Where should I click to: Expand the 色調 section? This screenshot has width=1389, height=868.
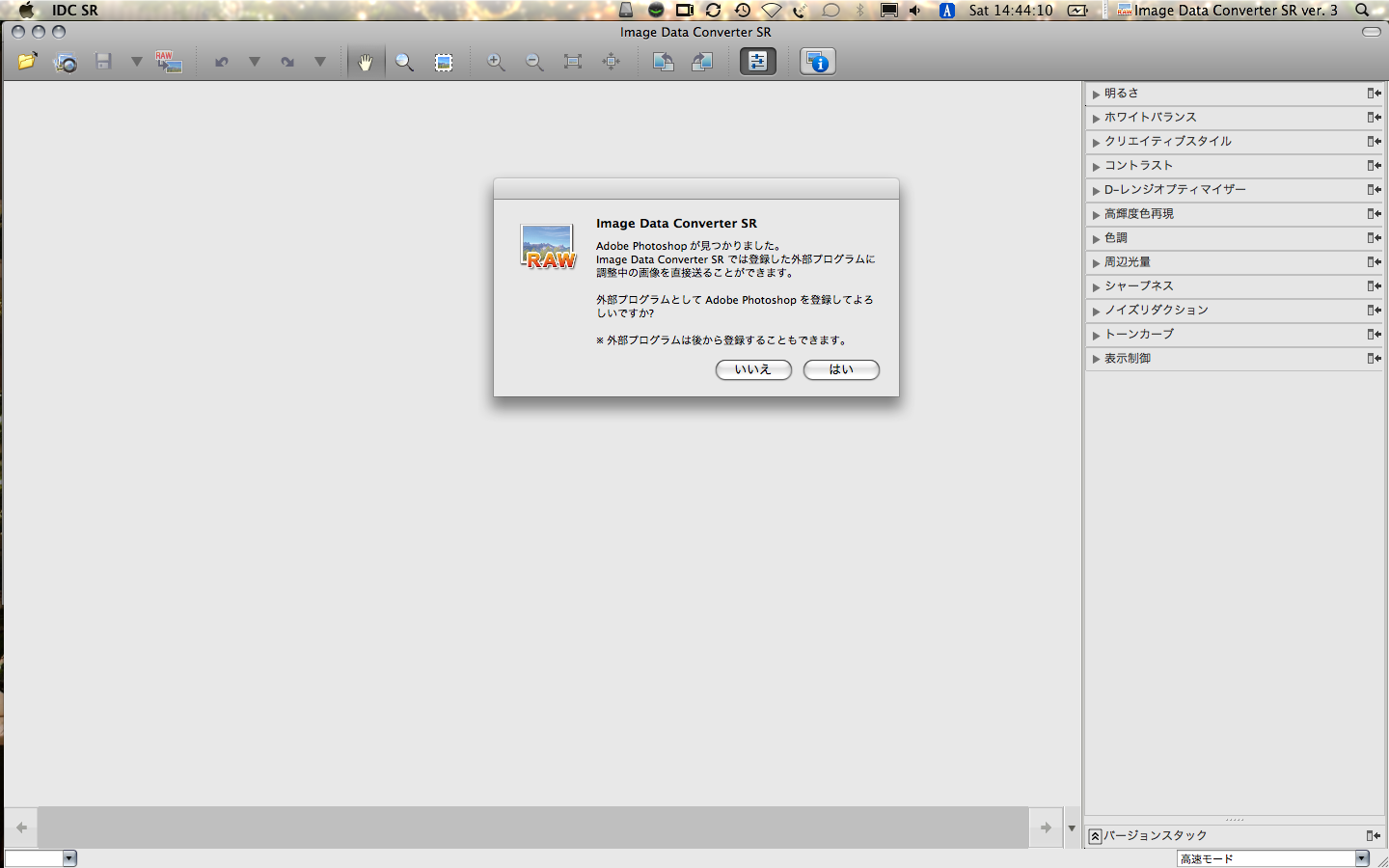click(x=1096, y=238)
